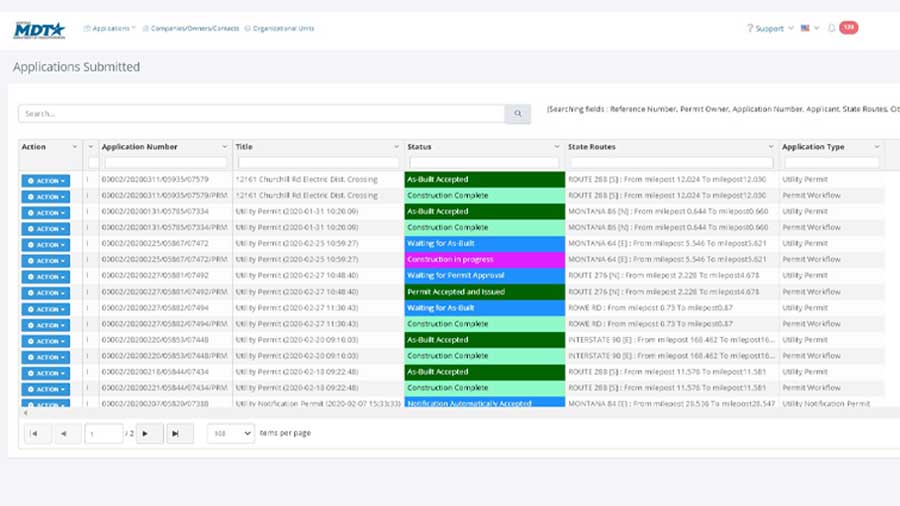Click the magnifying glass search button

click(x=517, y=114)
